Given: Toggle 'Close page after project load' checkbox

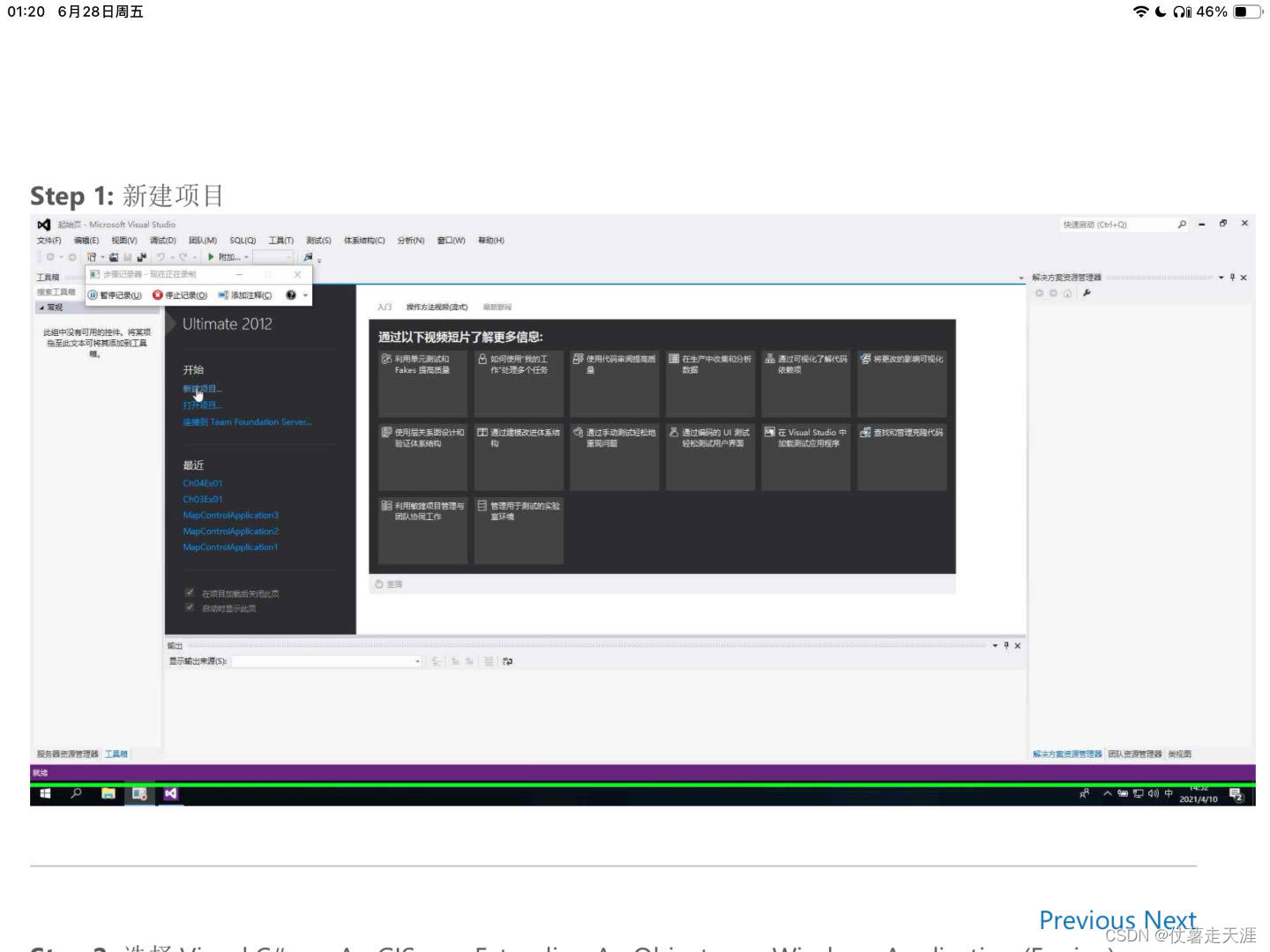Looking at the screenshot, I should coord(189,592).
